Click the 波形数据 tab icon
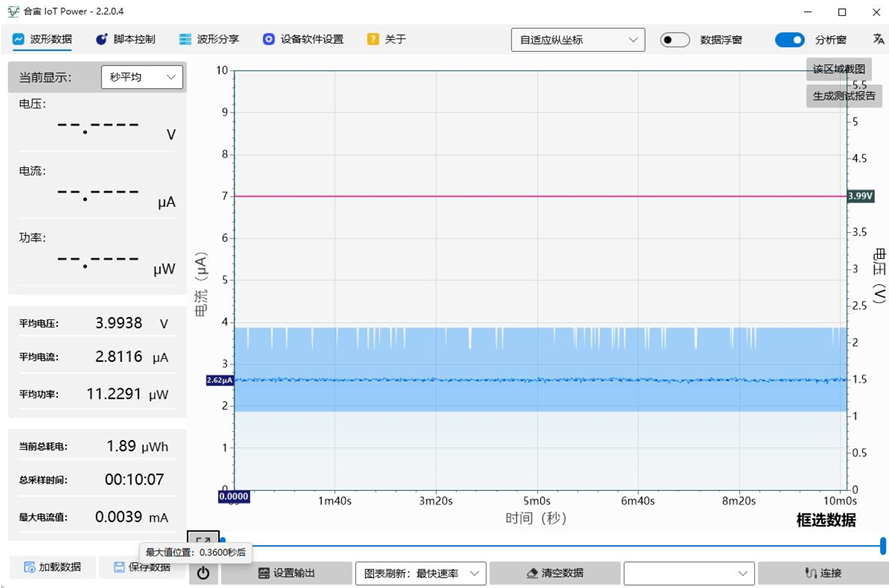This screenshot has width=889, height=588. (18, 39)
